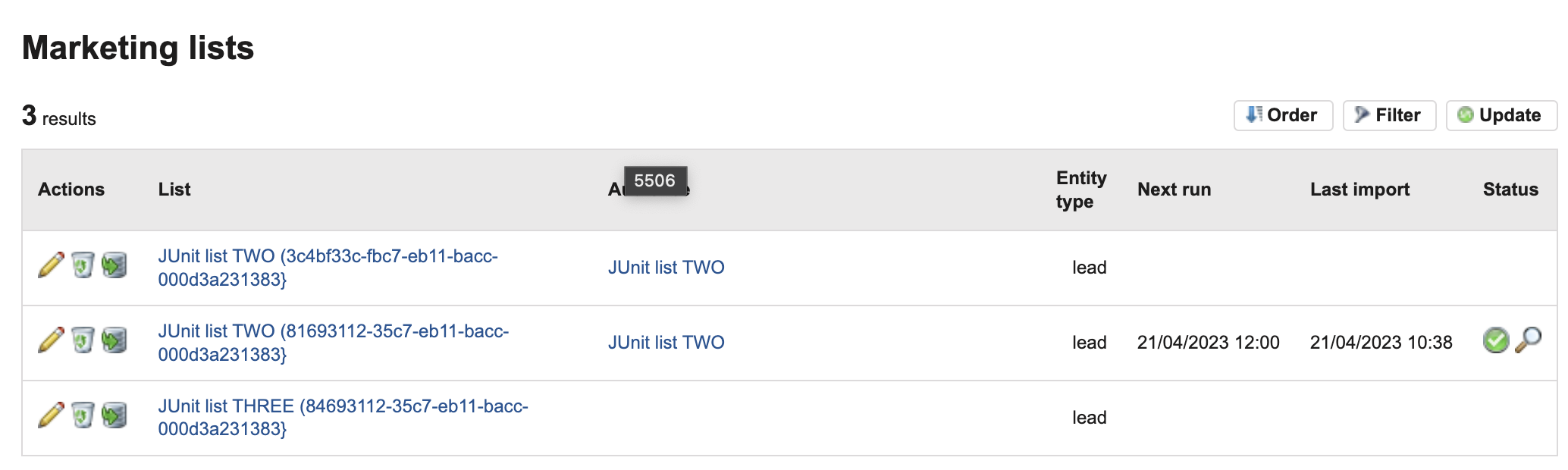The height and width of the screenshot is (470, 1568).
Task: Edit first JUnit list TWO with pencil icon
Action: click(x=51, y=265)
